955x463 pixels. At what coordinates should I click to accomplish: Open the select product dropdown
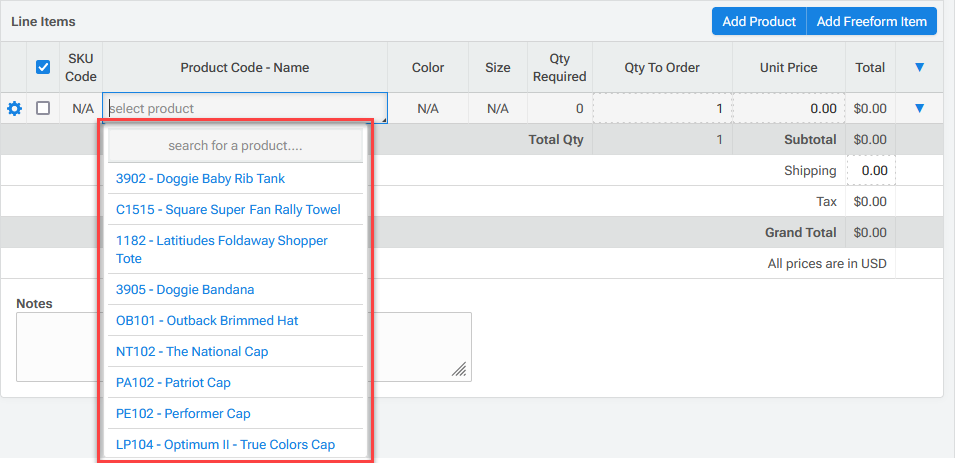[x=244, y=108]
